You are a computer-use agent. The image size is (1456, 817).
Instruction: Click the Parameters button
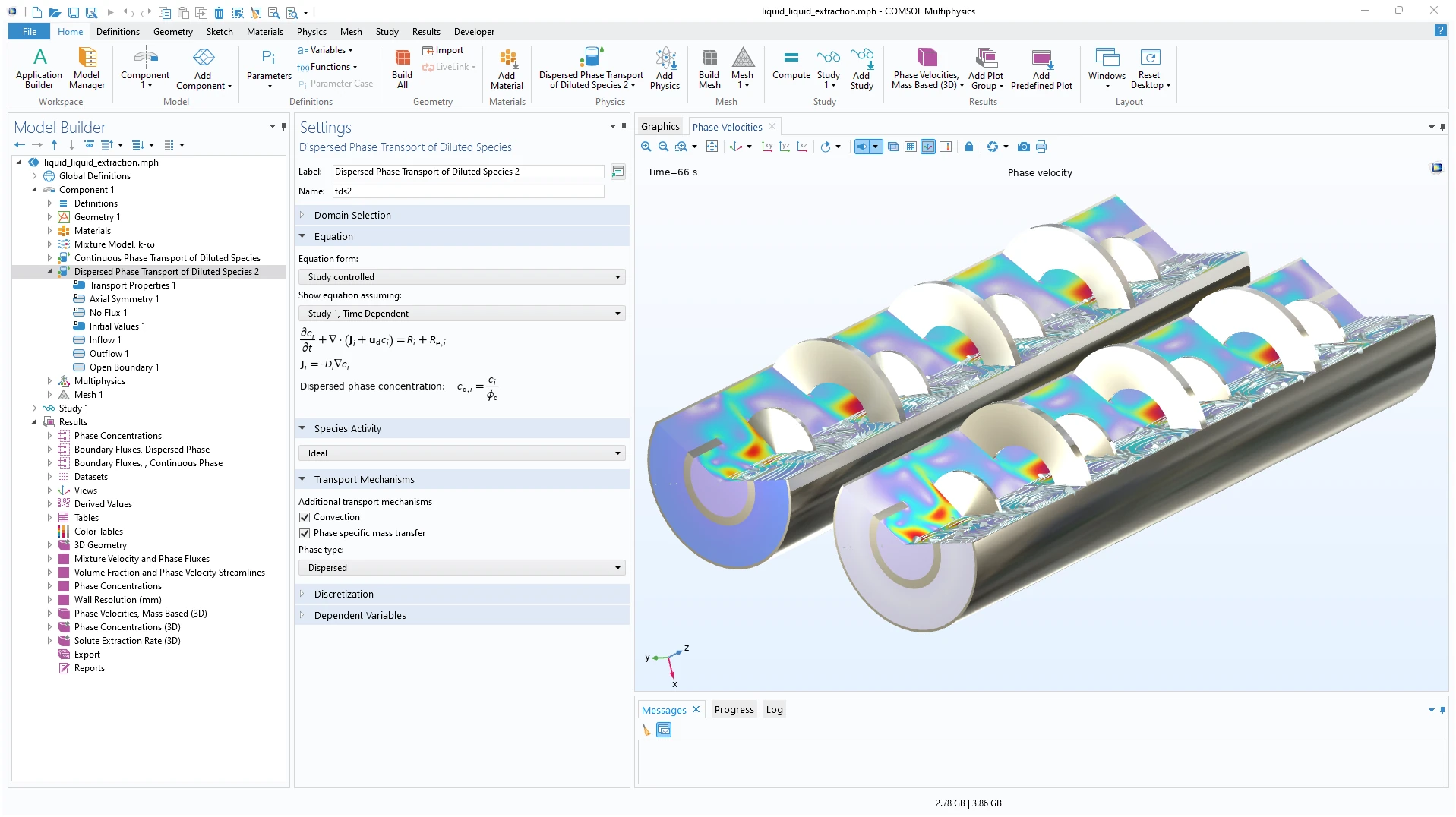[x=269, y=68]
